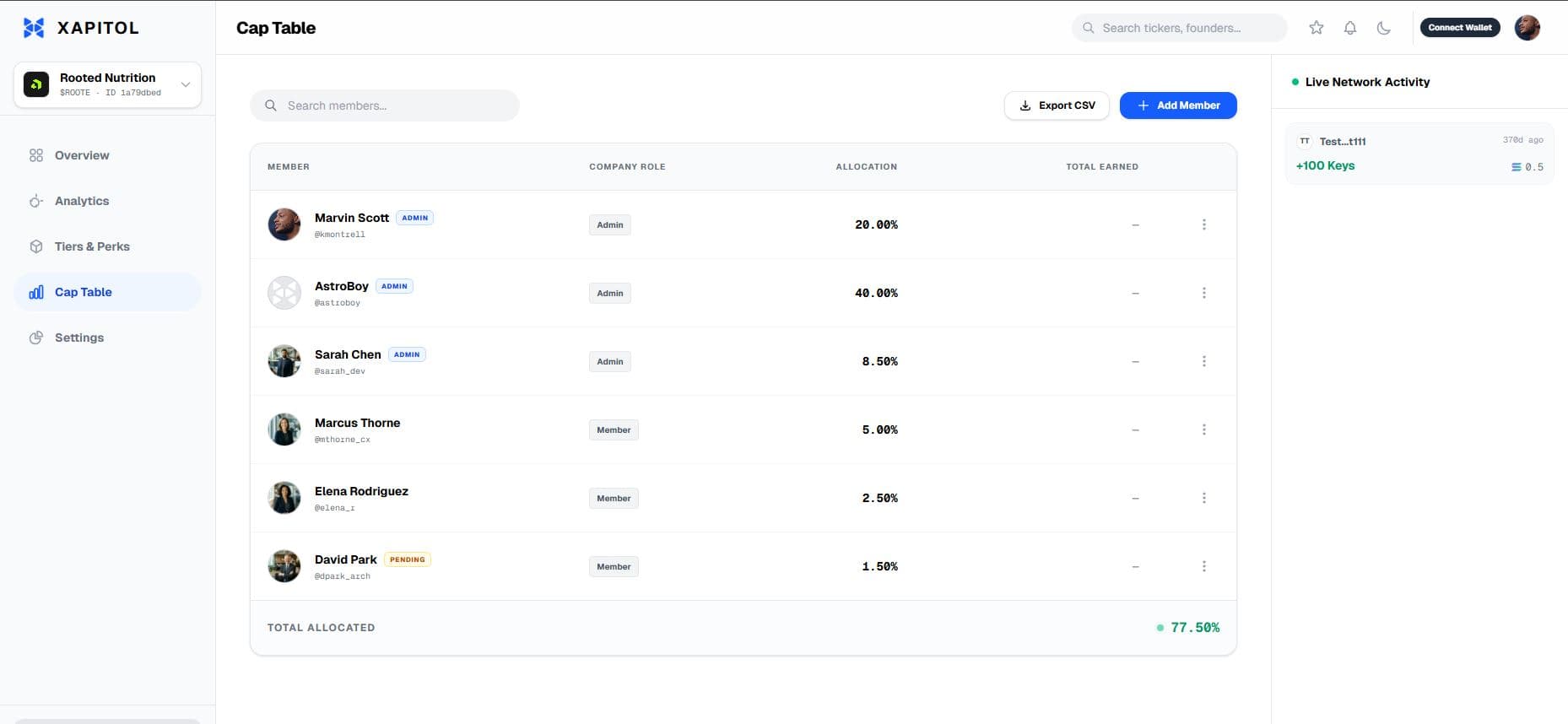Click Marcus Thorne's avatar
The width and height of the screenshot is (1568, 724).
coord(284,430)
